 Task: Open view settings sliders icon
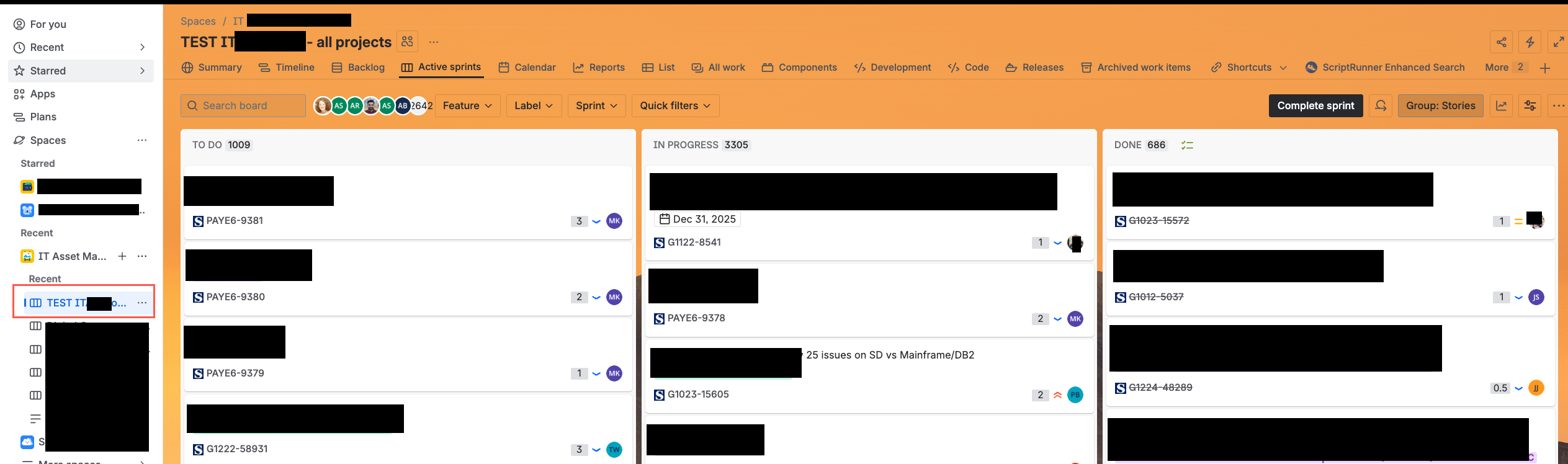pyautogui.click(x=1530, y=105)
